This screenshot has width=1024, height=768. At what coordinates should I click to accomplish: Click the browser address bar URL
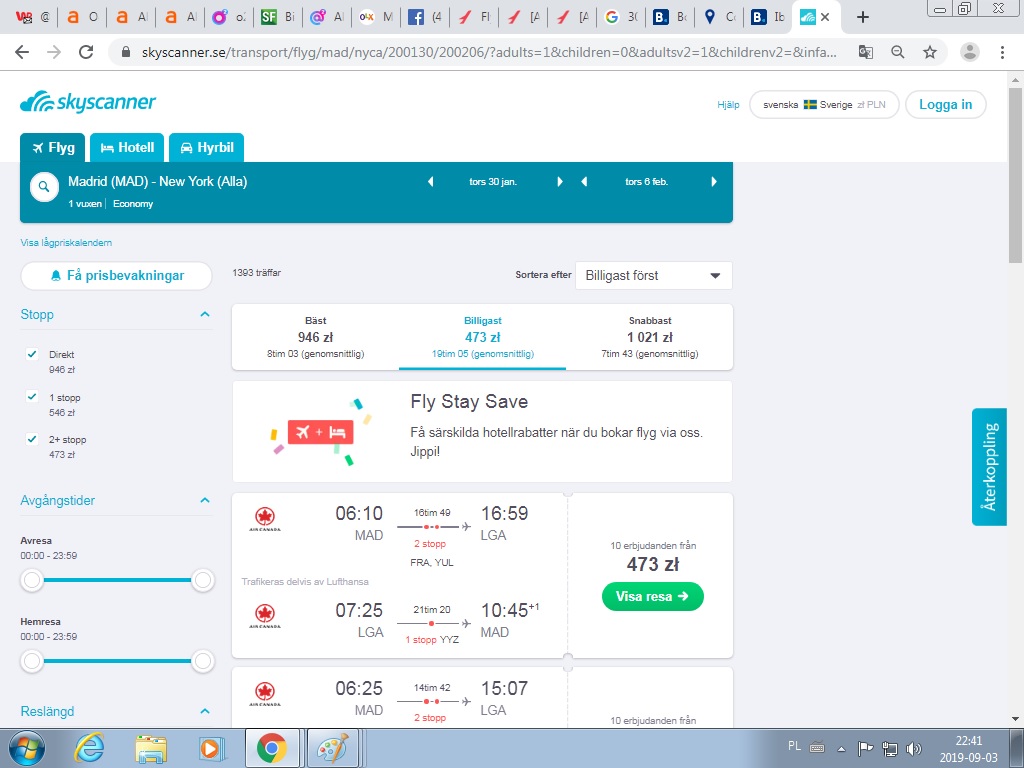tap(489, 52)
